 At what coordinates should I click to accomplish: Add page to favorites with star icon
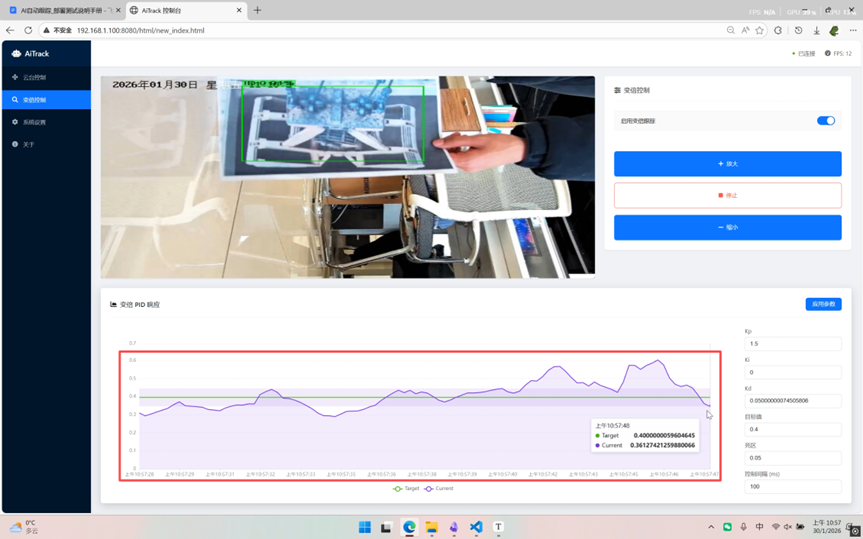click(760, 31)
